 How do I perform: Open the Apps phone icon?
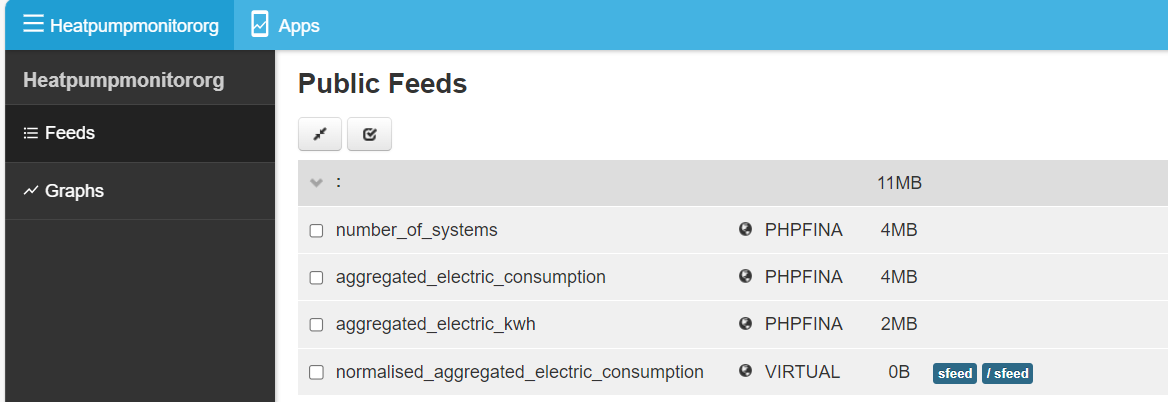coord(259,25)
